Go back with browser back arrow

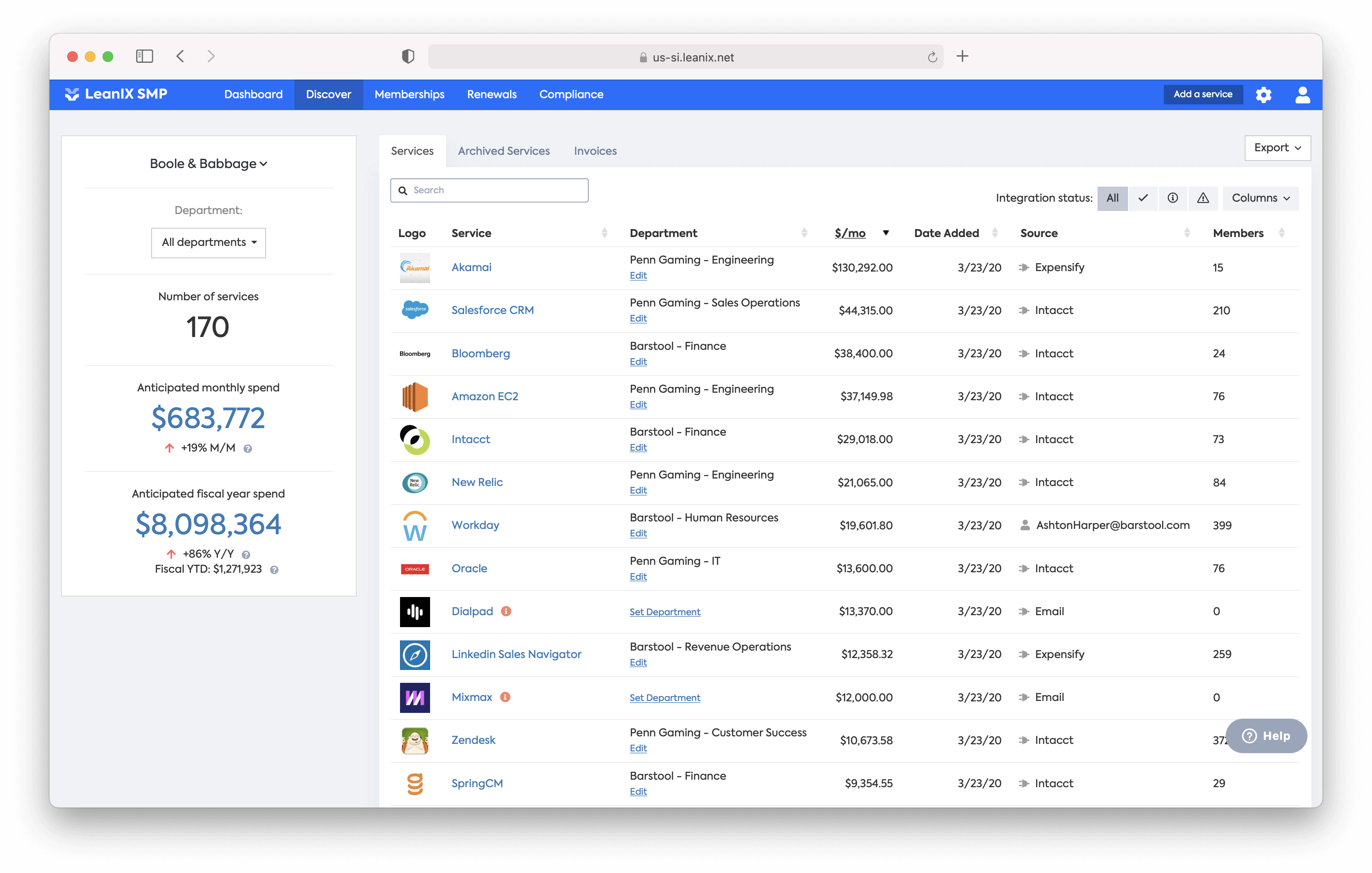181,56
